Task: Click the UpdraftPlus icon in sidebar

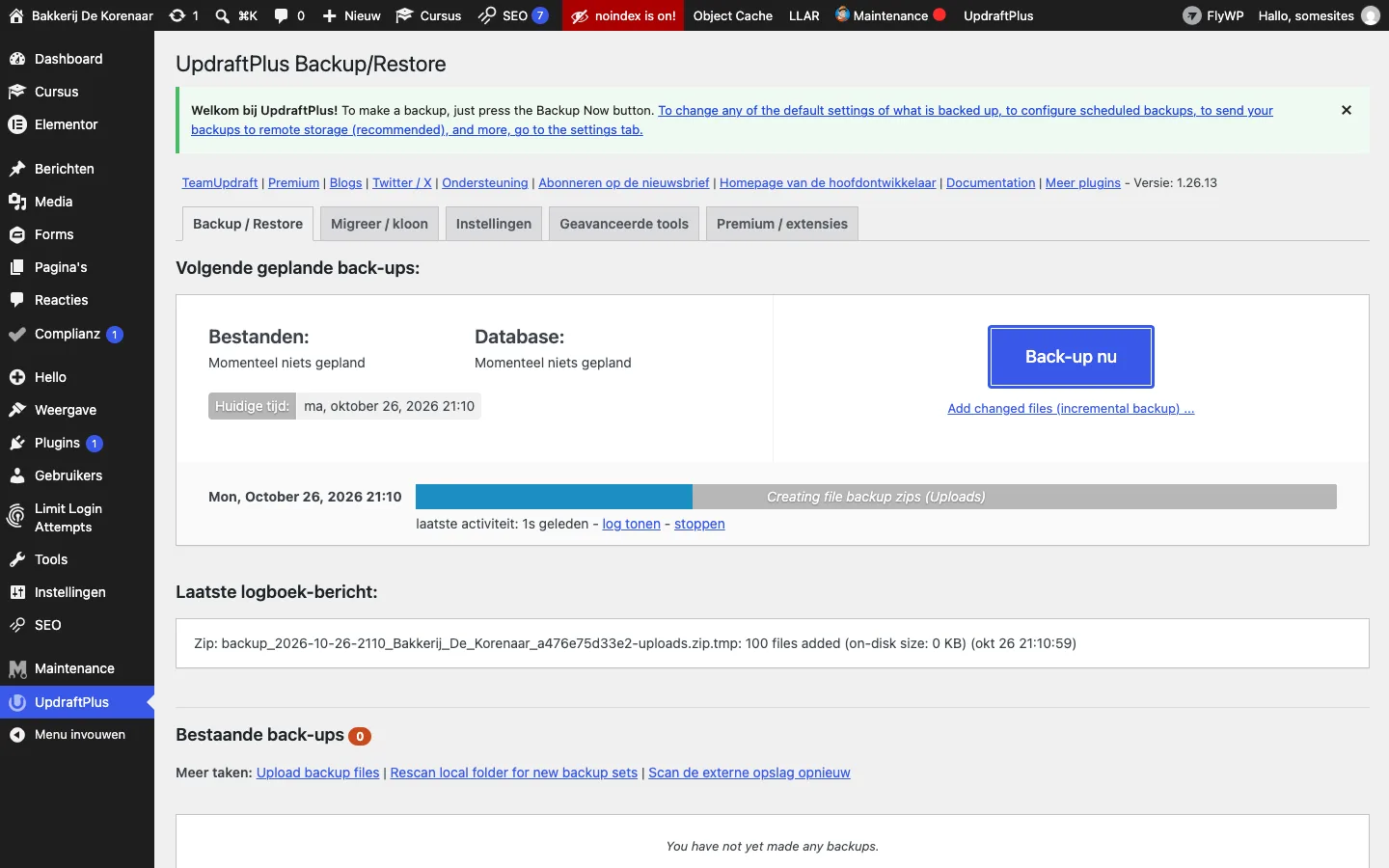Action: 16,702
